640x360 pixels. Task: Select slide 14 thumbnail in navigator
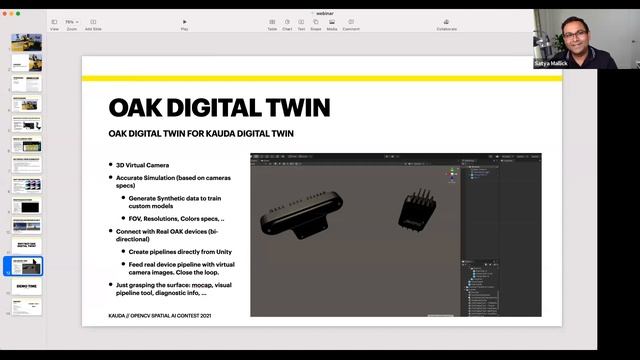click(27, 307)
